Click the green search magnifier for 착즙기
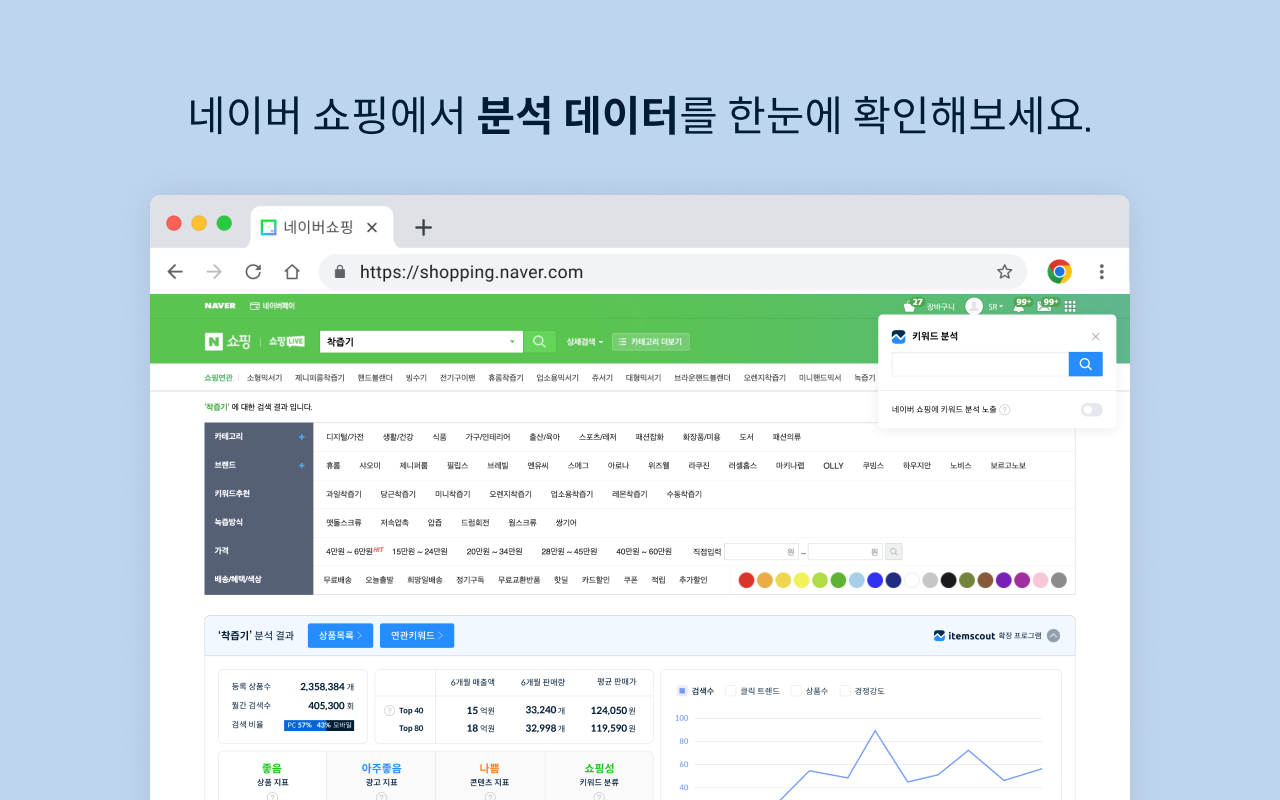Image resolution: width=1280 pixels, height=800 pixels. click(x=540, y=341)
